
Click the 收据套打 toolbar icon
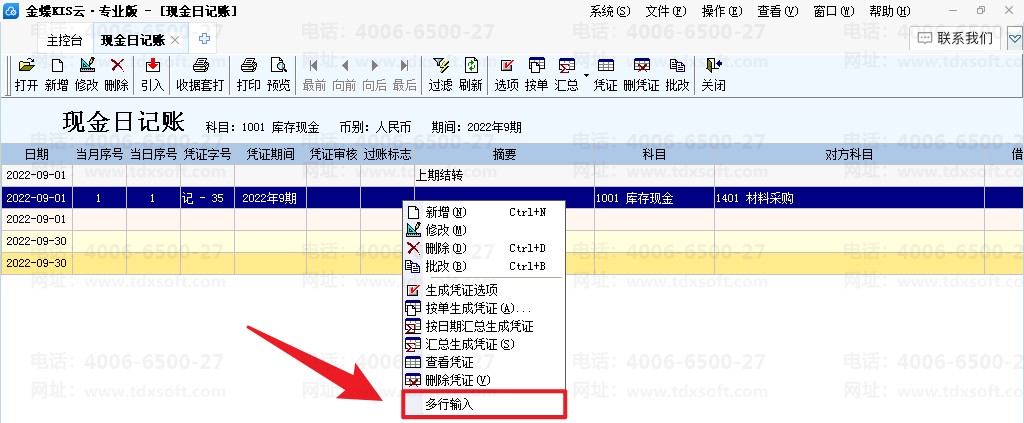tap(200, 74)
